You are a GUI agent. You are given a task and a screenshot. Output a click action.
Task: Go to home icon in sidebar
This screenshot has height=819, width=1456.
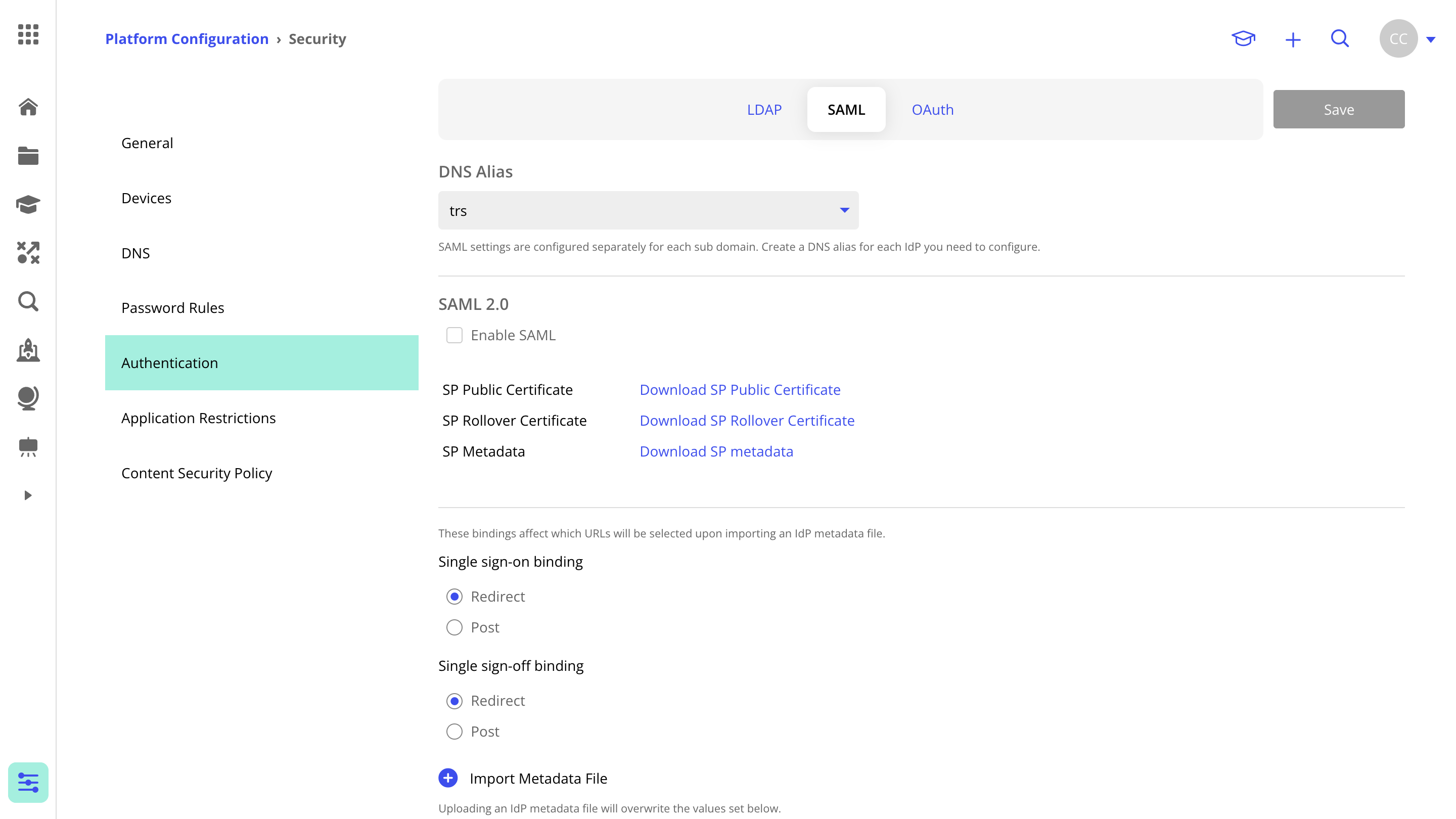[x=28, y=107]
